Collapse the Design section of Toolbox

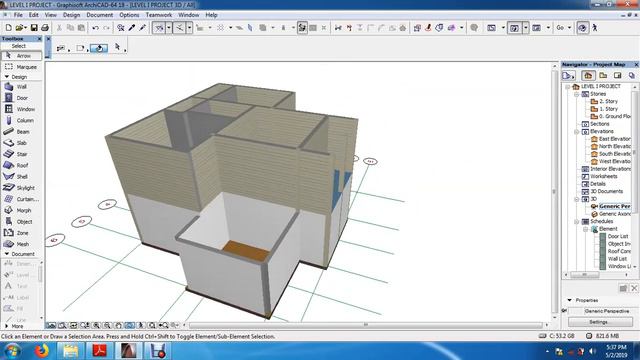point(7,77)
